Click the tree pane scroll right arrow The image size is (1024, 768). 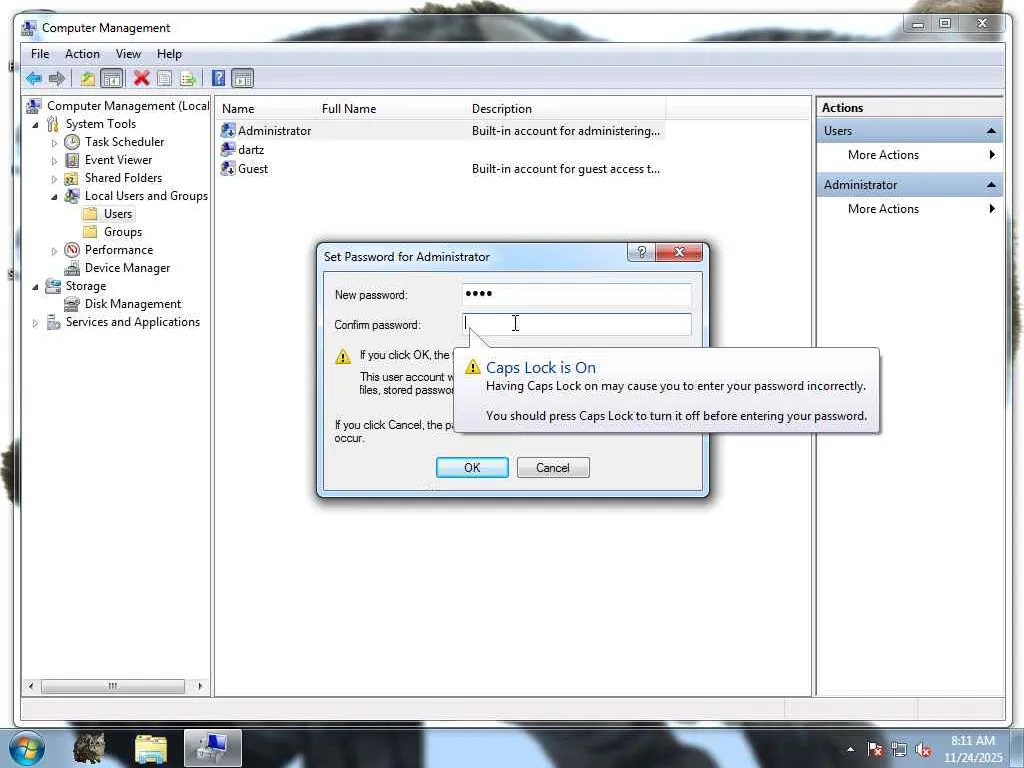click(200, 686)
